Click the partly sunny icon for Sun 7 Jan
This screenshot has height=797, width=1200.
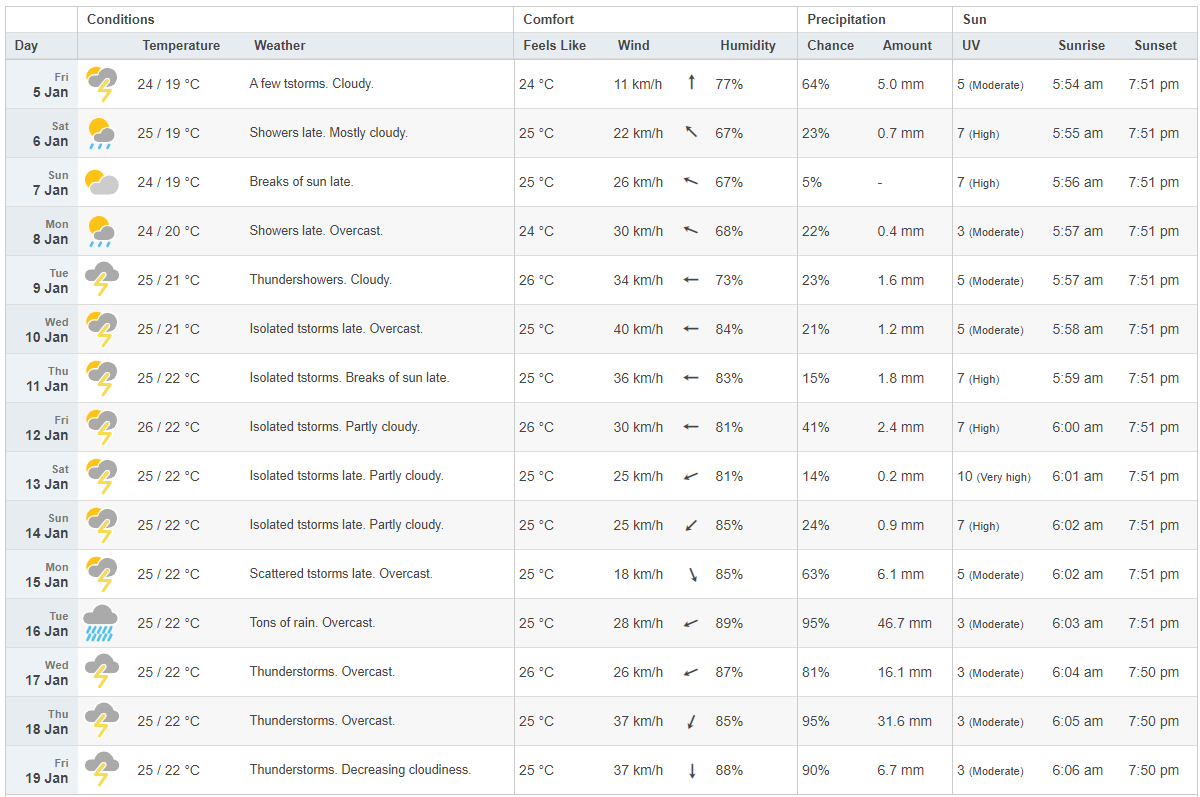[x=101, y=182]
